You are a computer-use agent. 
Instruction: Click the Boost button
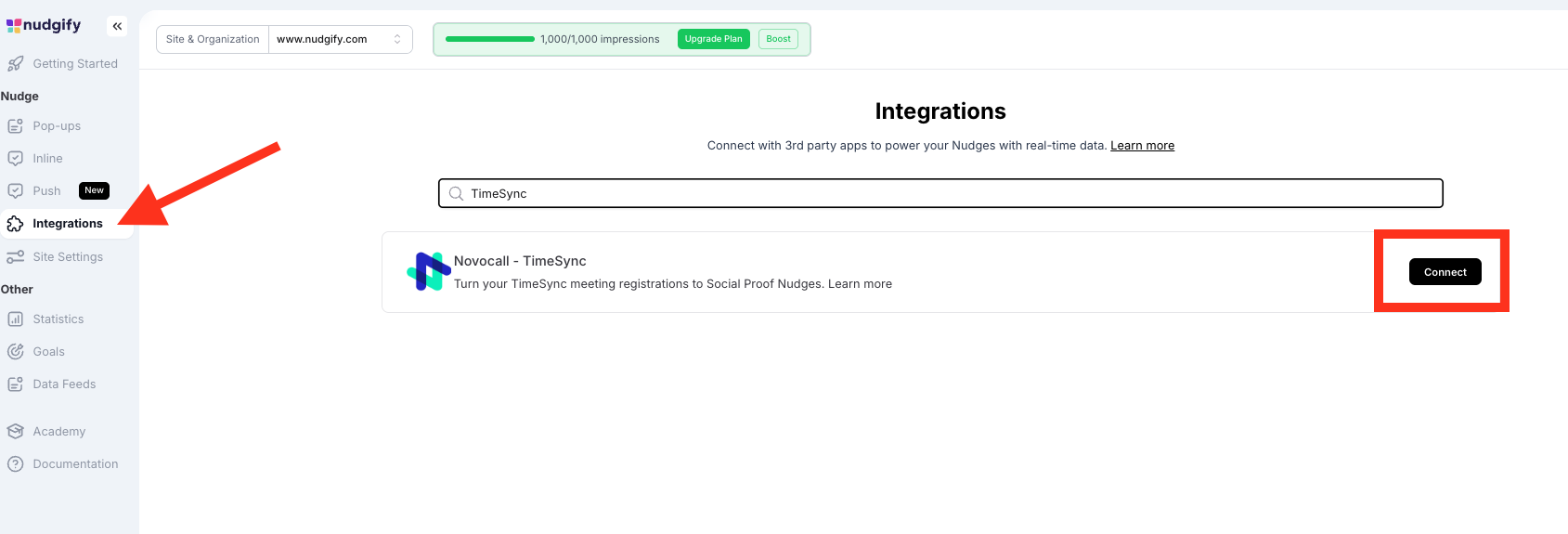[779, 39]
